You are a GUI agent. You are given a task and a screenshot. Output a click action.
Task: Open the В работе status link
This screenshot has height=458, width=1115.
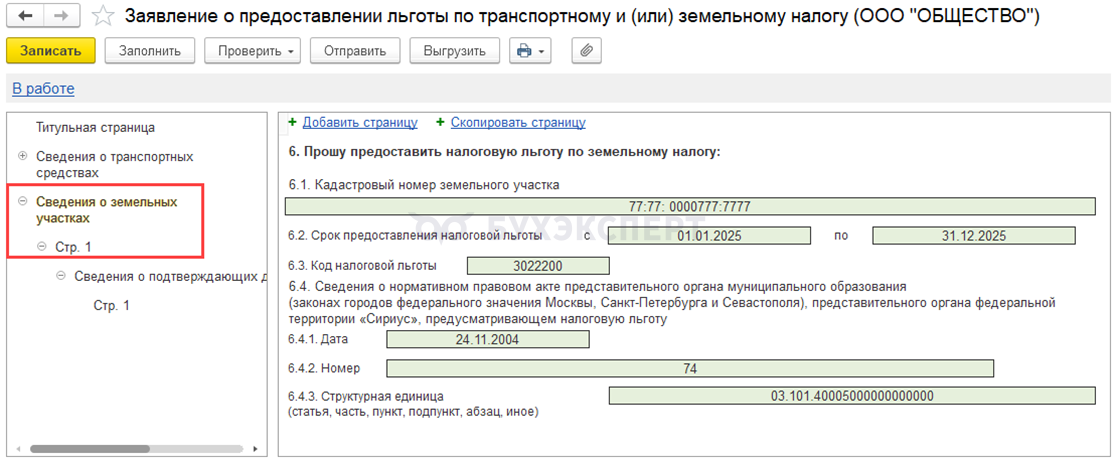43,89
